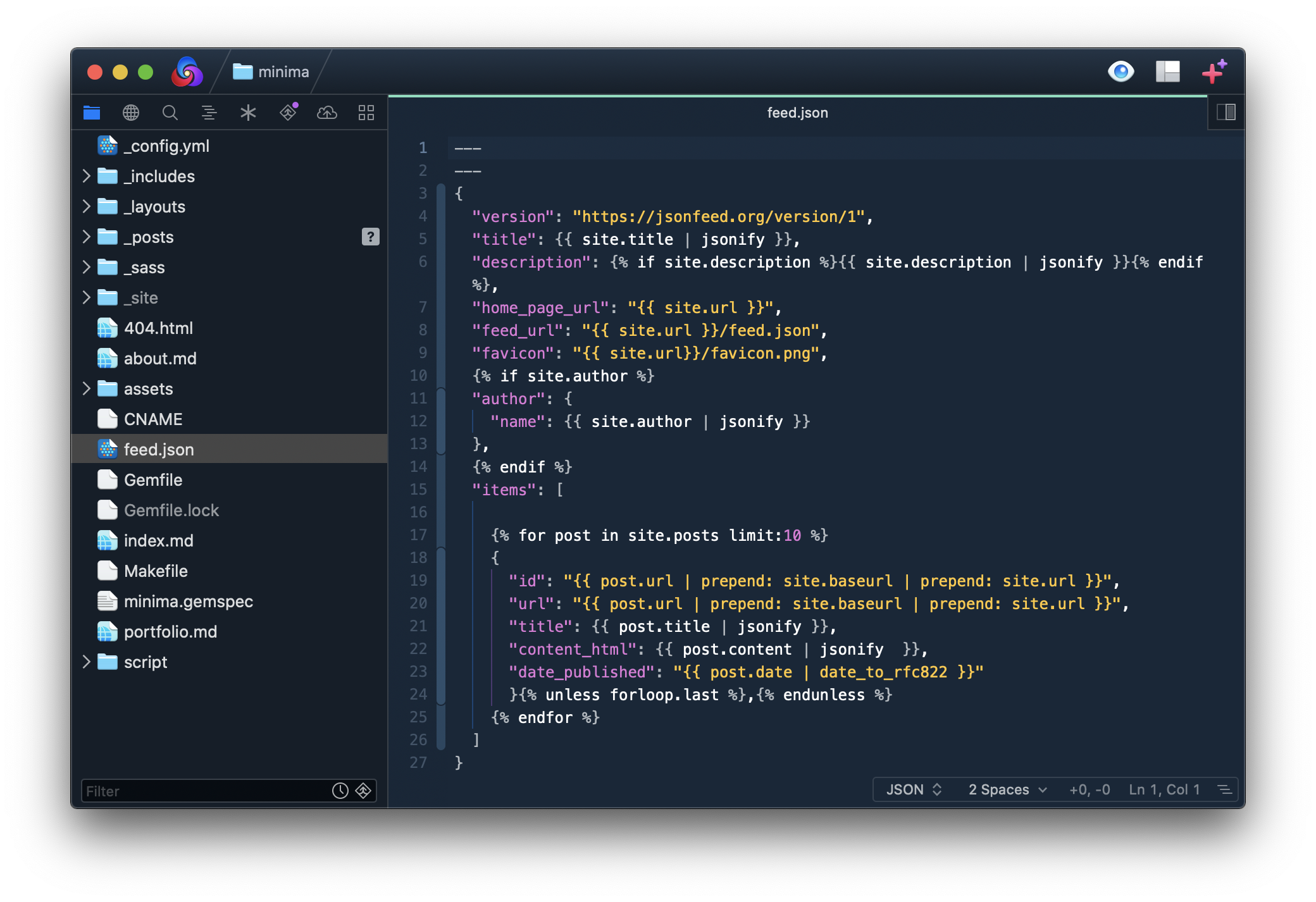Toggle the layout panes button

[x=1167, y=71]
